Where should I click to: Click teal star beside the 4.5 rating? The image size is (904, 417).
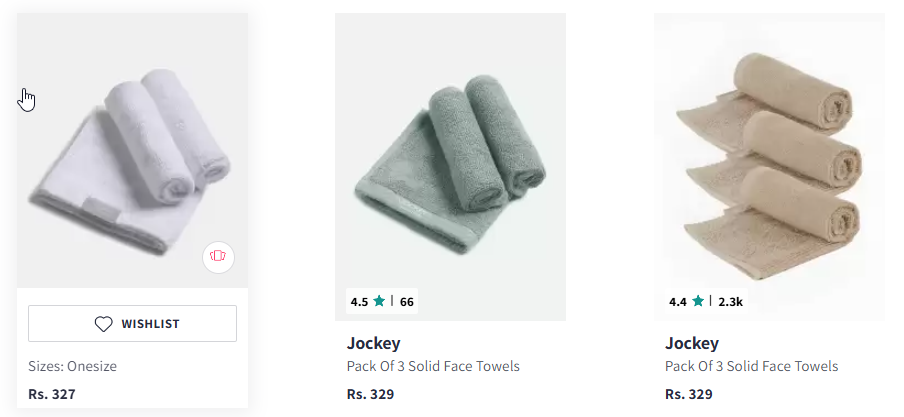pyautogui.click(x=379, y=301)
